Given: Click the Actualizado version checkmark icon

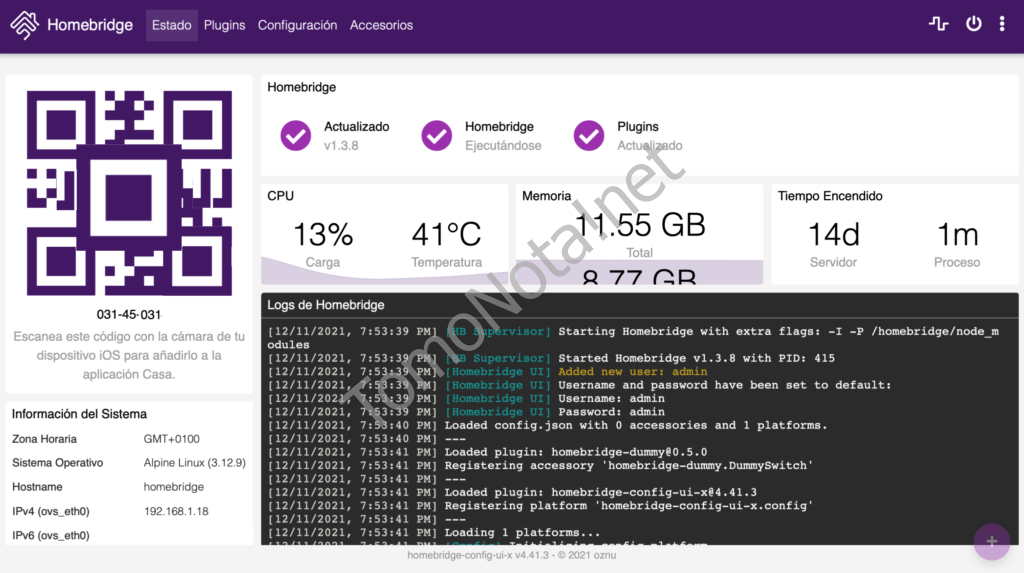Looking at the screenshot, I should coord(296,135).
